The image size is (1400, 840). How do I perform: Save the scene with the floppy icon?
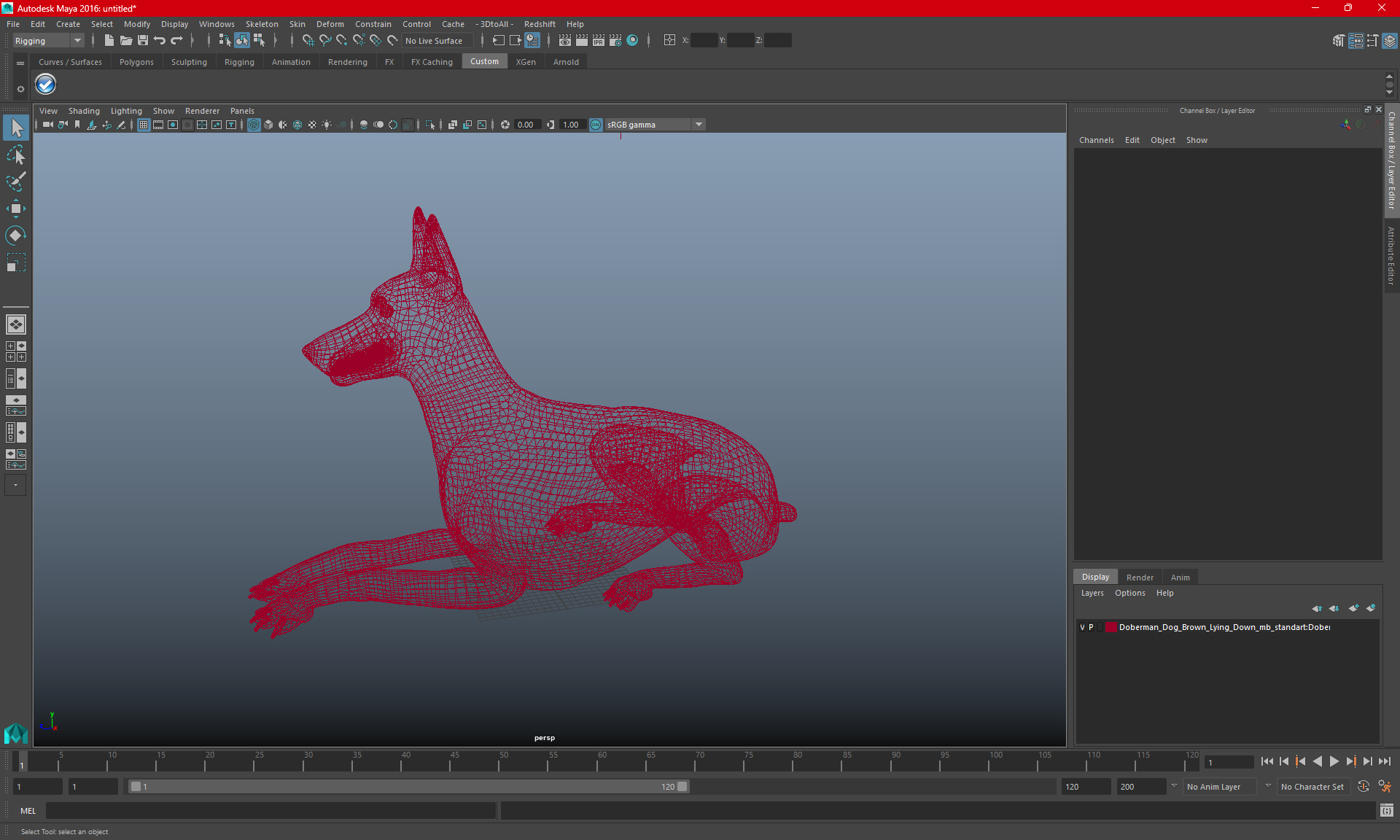143,41
